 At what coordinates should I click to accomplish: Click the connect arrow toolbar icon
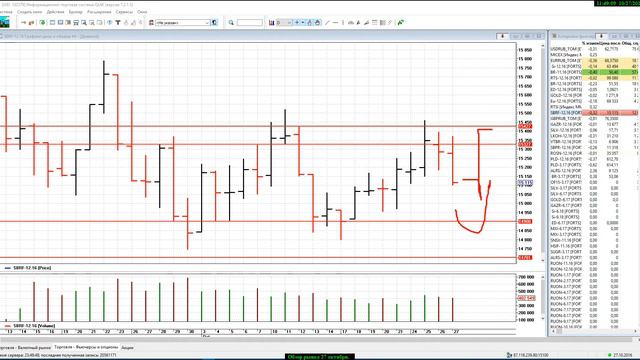click(x=23, y=22)
